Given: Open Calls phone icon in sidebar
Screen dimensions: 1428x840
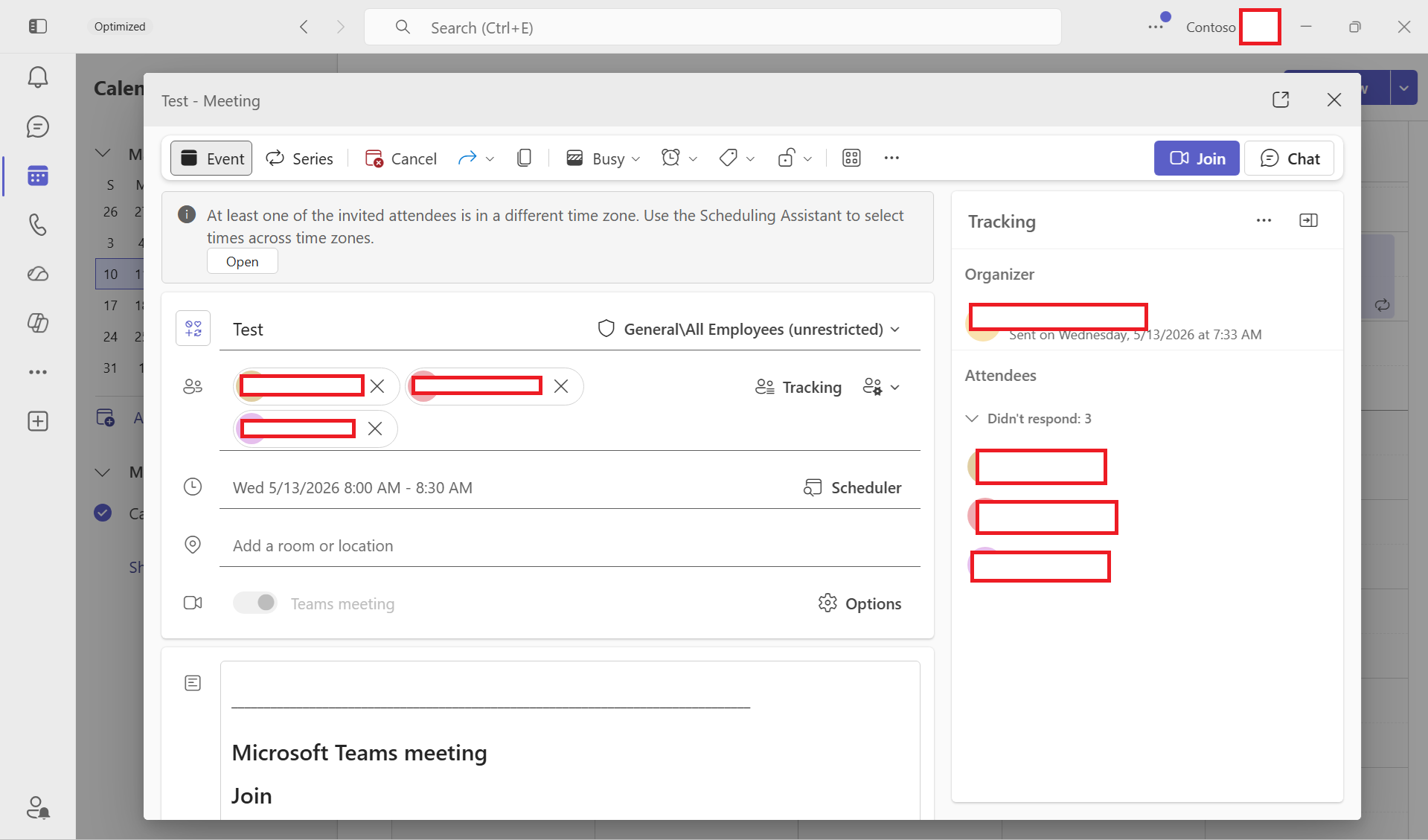Looking at the screenshot, I should 38,225.
